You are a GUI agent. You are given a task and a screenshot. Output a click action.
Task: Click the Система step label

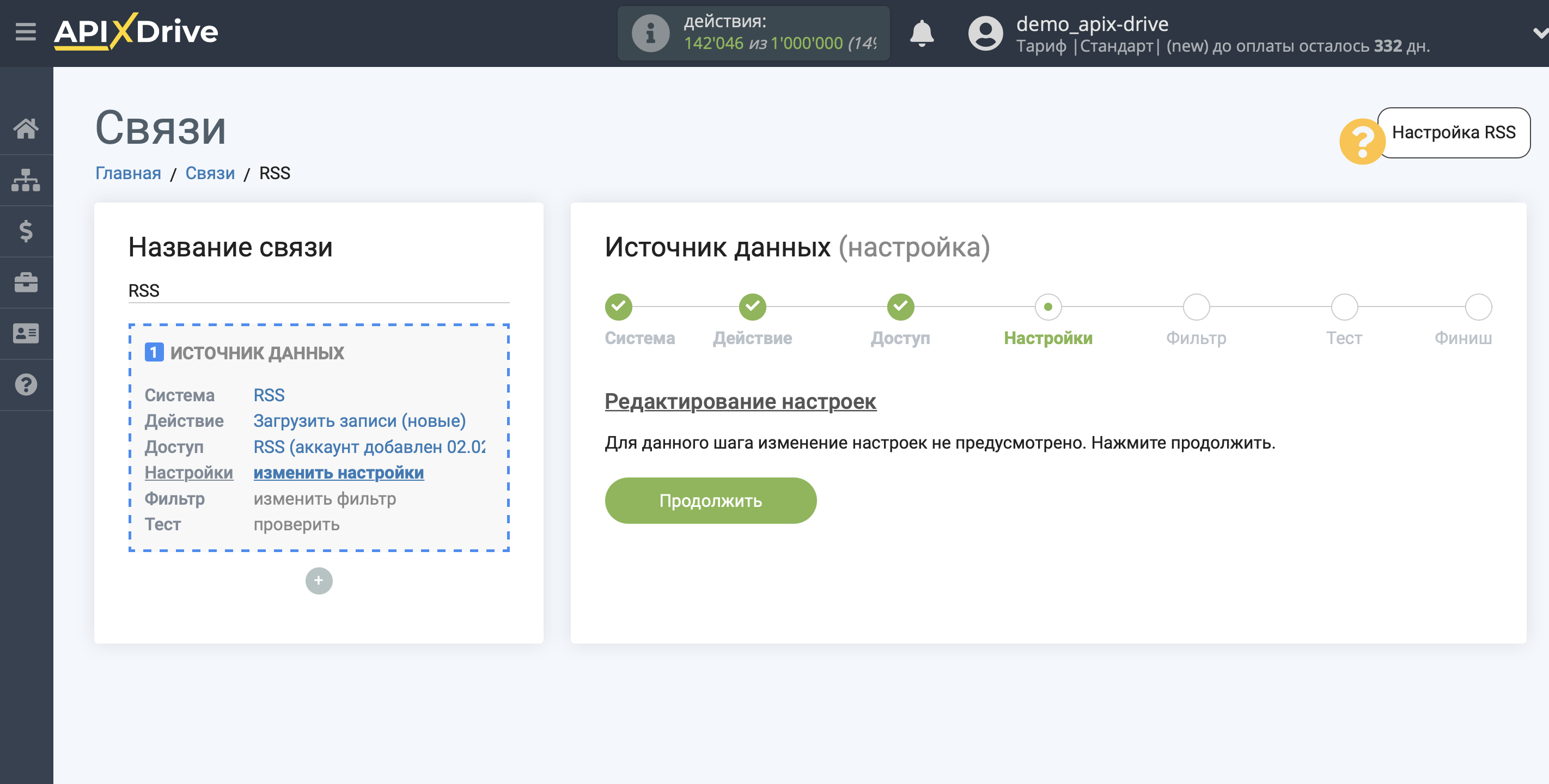pos(640,338)
